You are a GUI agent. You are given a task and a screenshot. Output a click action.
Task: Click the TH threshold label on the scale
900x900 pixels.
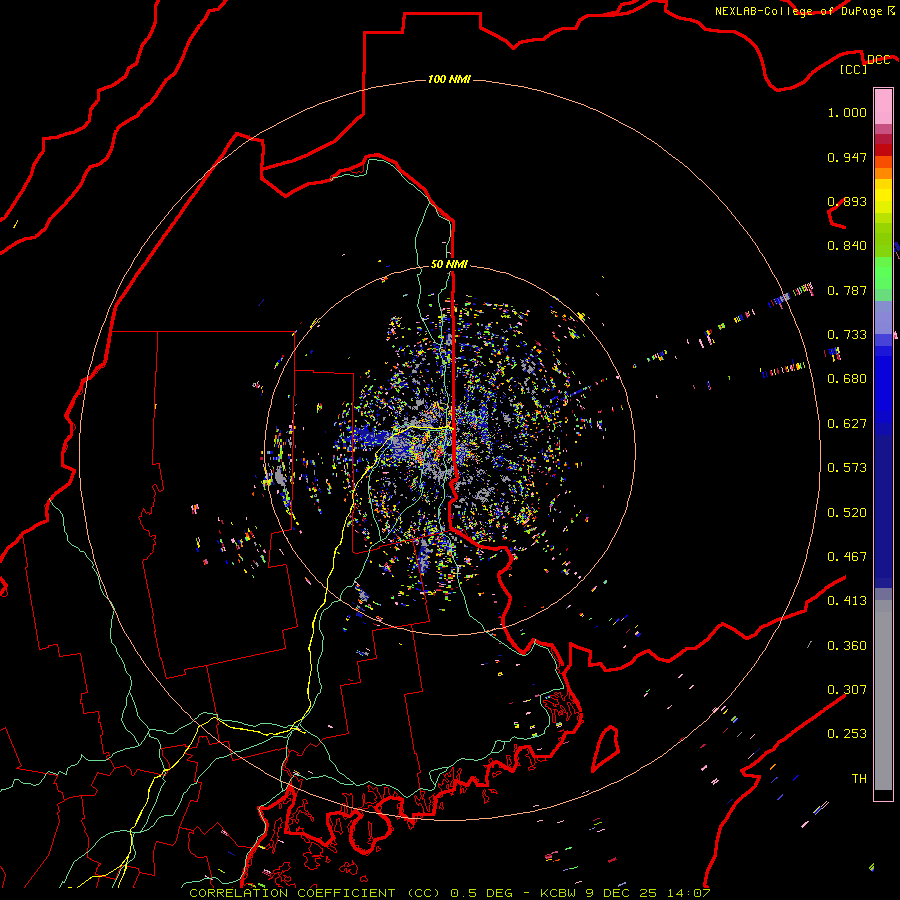(859, 779)
